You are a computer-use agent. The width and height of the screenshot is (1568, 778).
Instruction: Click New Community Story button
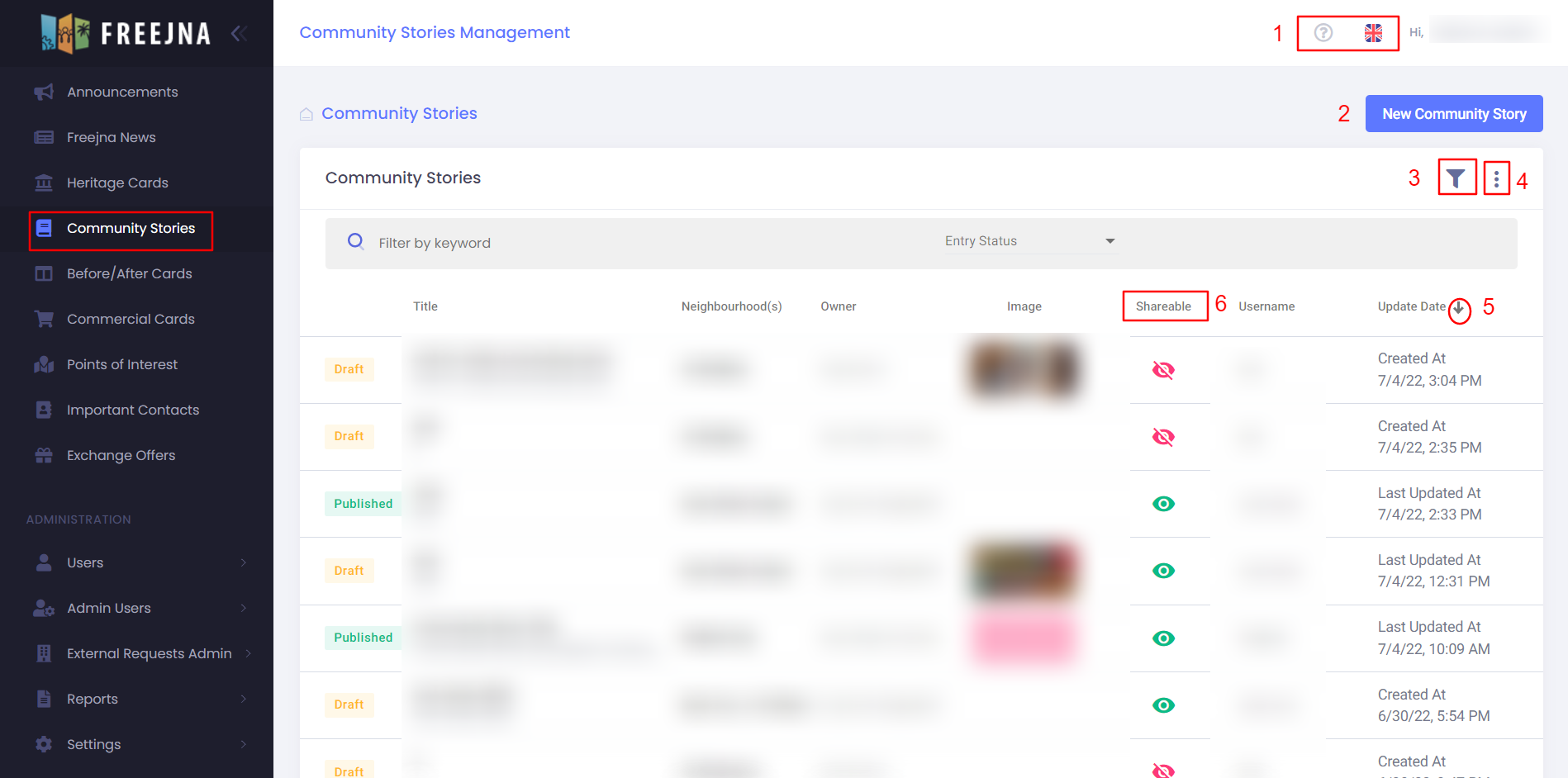(1453, 114)
